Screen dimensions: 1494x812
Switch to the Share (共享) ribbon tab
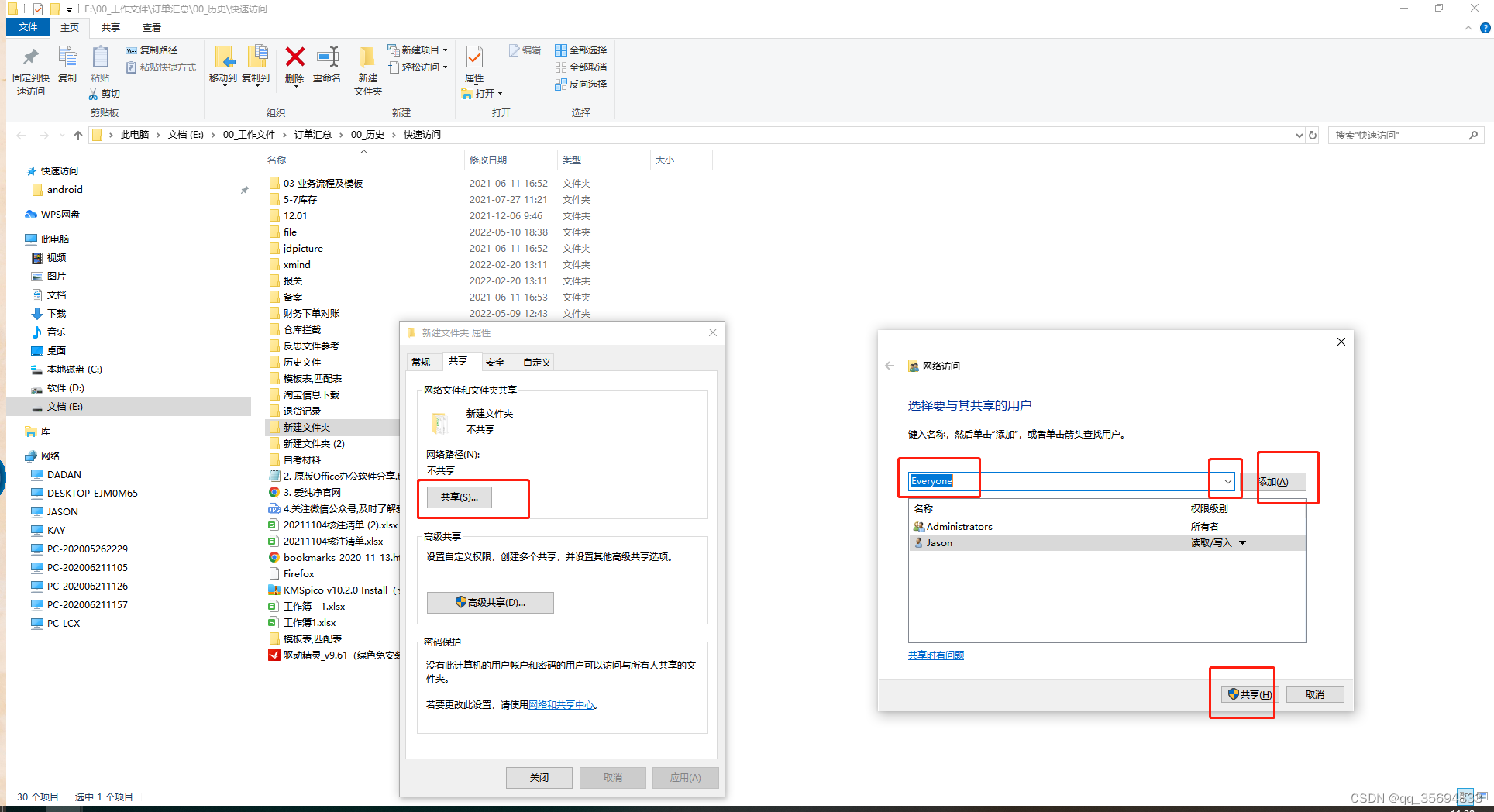coord(111,27)
